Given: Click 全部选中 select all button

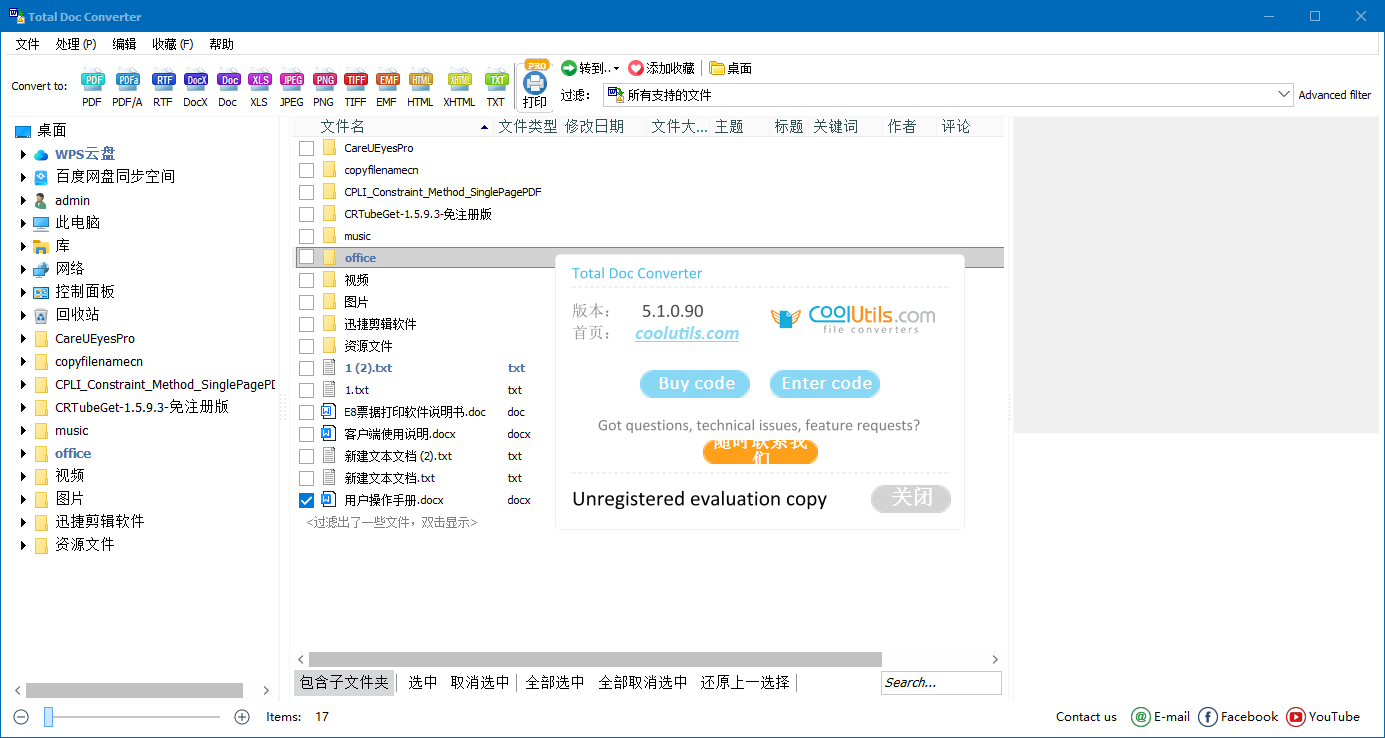Looking at the screenshot, I should (x=555, y=682).
